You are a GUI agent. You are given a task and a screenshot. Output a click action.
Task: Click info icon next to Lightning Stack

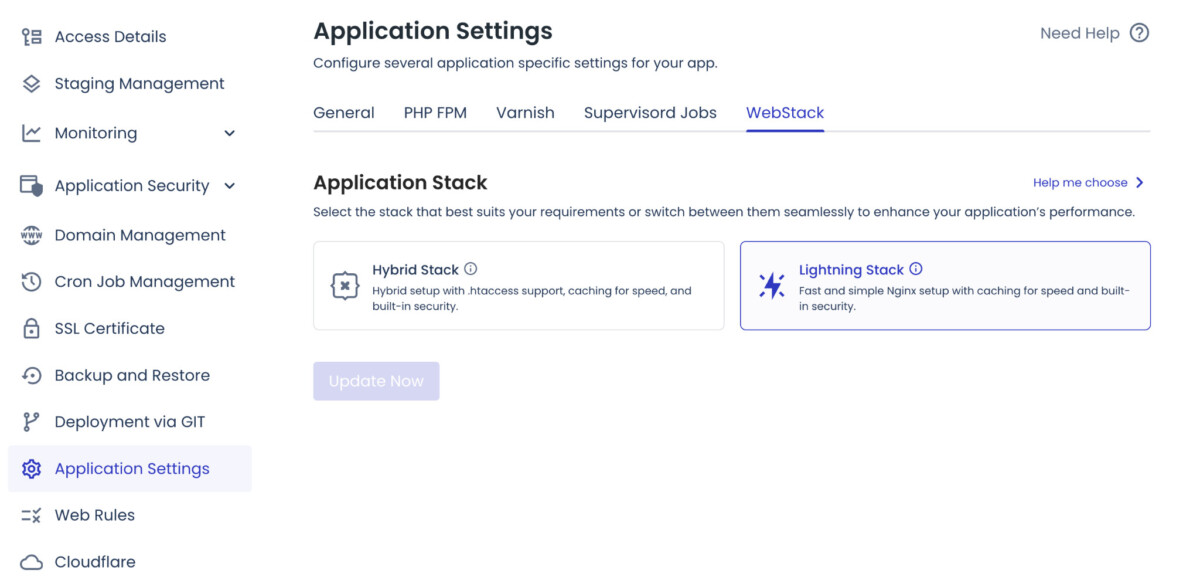916,269
